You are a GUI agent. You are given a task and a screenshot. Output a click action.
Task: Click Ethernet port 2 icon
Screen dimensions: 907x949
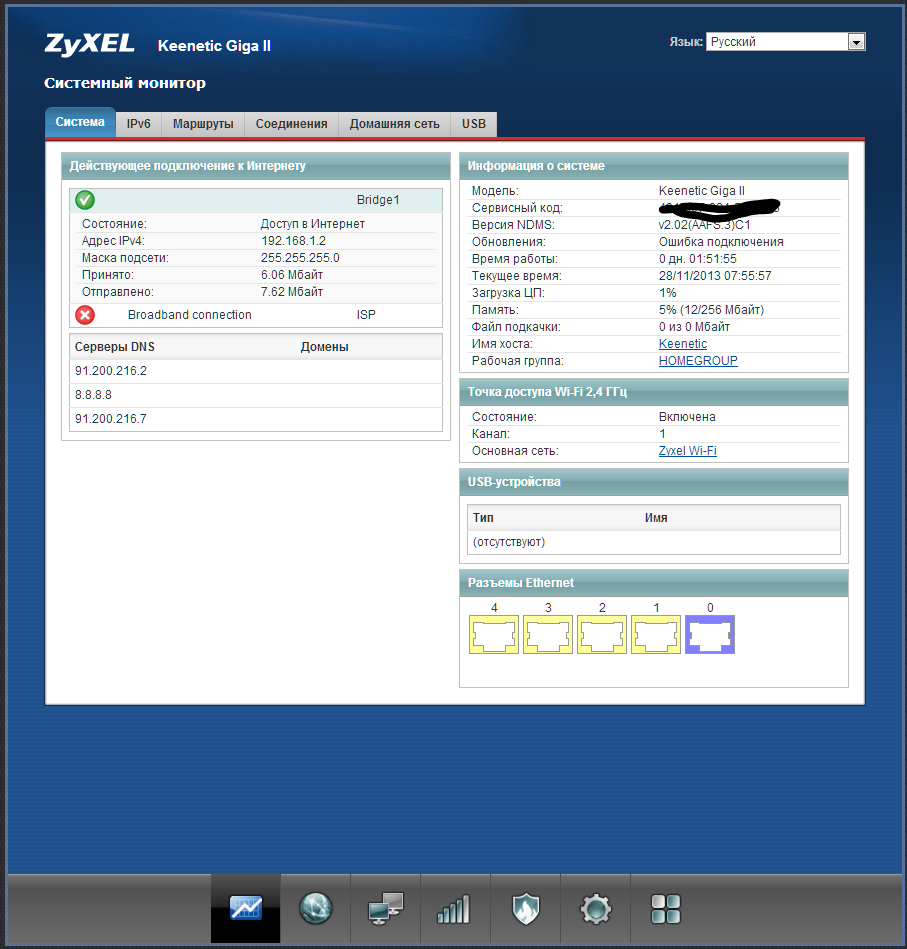602,634
